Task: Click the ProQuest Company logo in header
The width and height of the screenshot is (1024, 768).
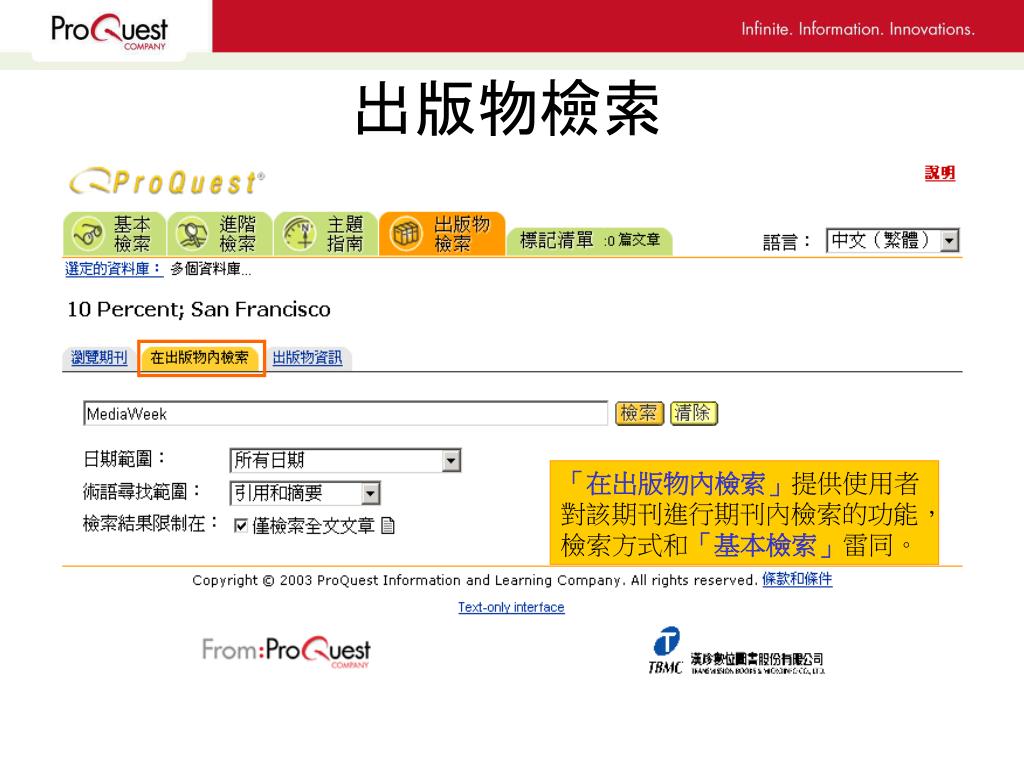Action: coord(109,31)
